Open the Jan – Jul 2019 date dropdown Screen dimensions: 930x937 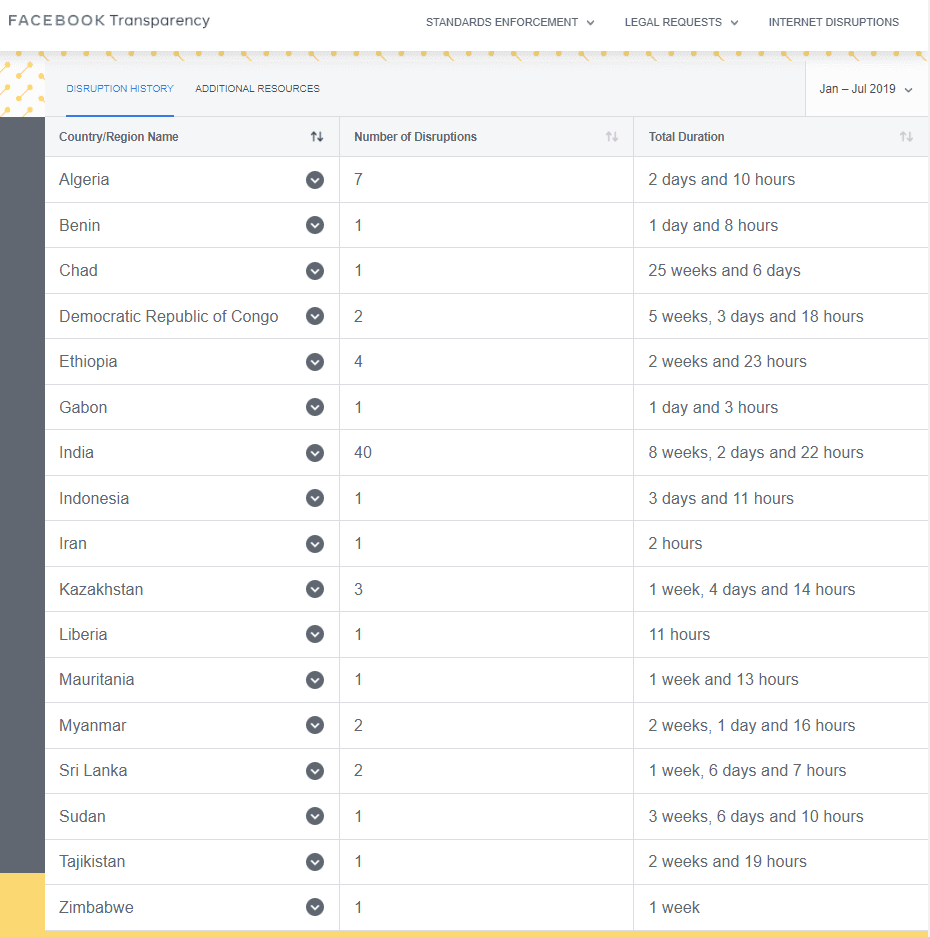click(865, 89)
